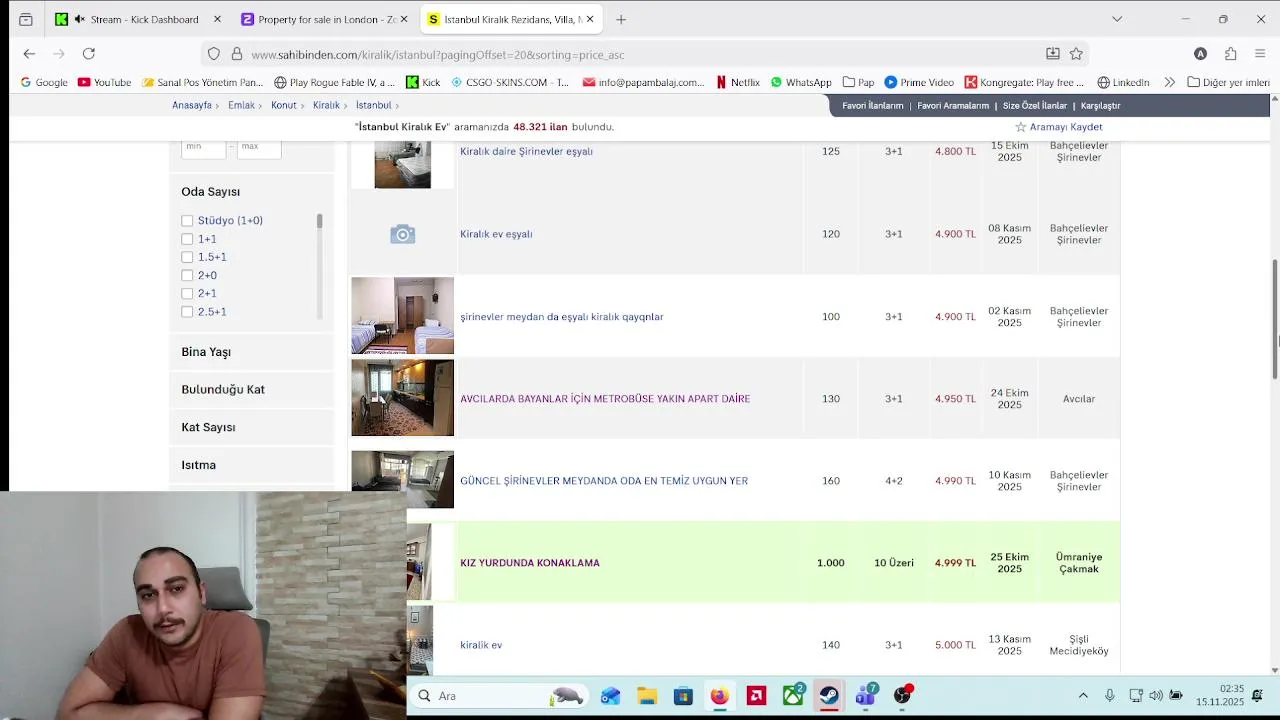Viewport: 1280px width, 720px height.
Task: Open OBS Studio from the taskbar
Action: point(903,696)
